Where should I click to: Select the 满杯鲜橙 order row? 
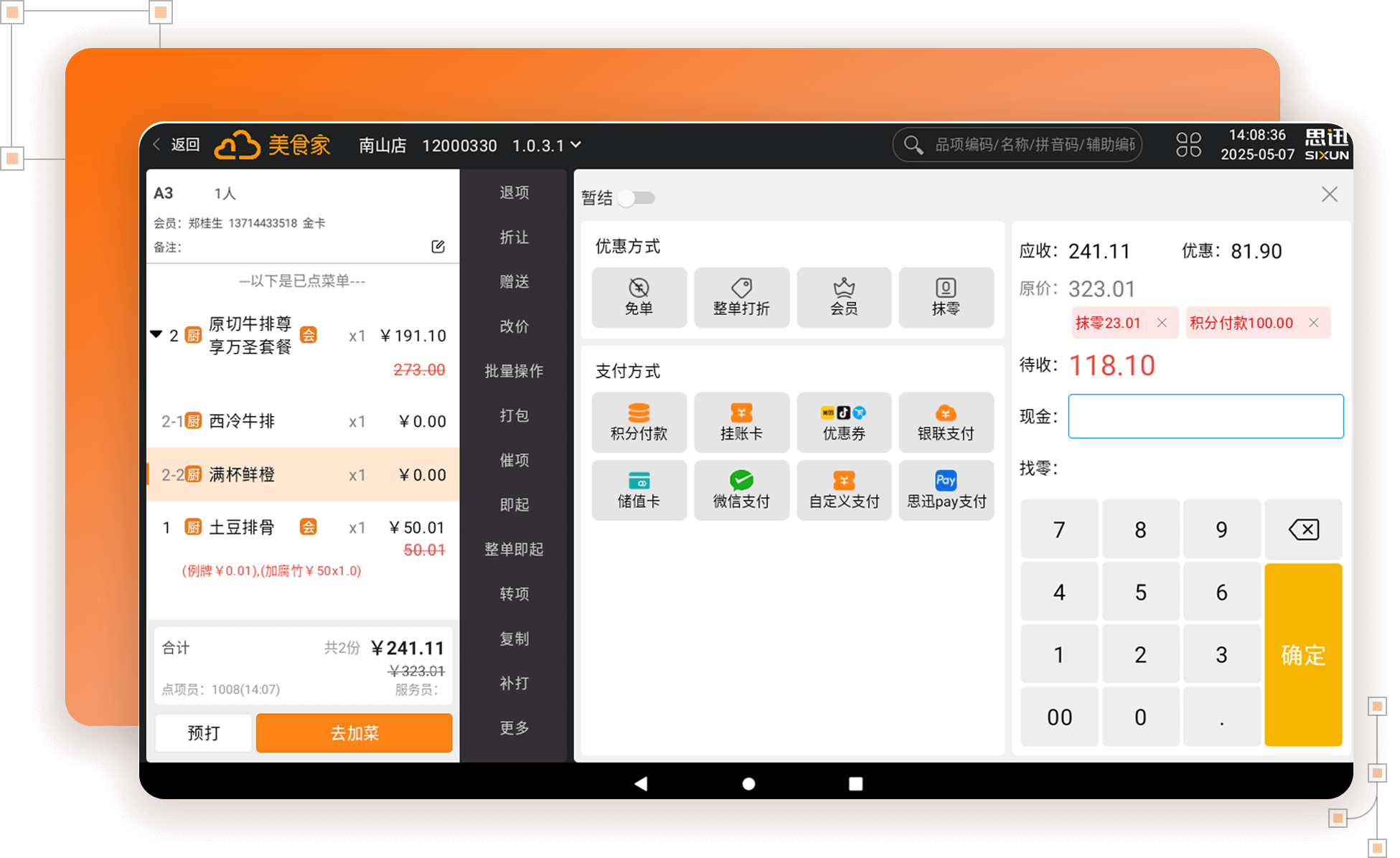(303, 474)
